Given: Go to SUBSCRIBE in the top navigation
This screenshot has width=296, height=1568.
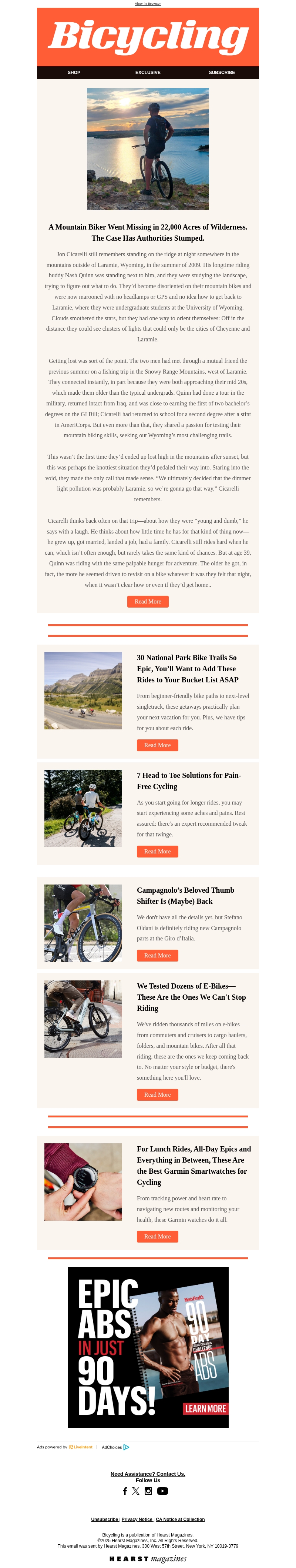Looking at the screenshot, I should 222,73.
